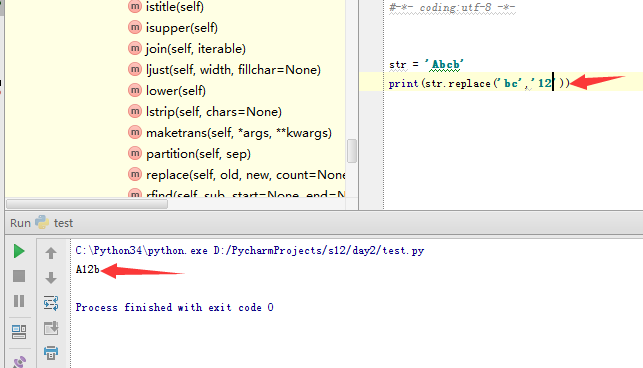Click the python.exe command path in console
643x368 pixels.
pos(250,250)
